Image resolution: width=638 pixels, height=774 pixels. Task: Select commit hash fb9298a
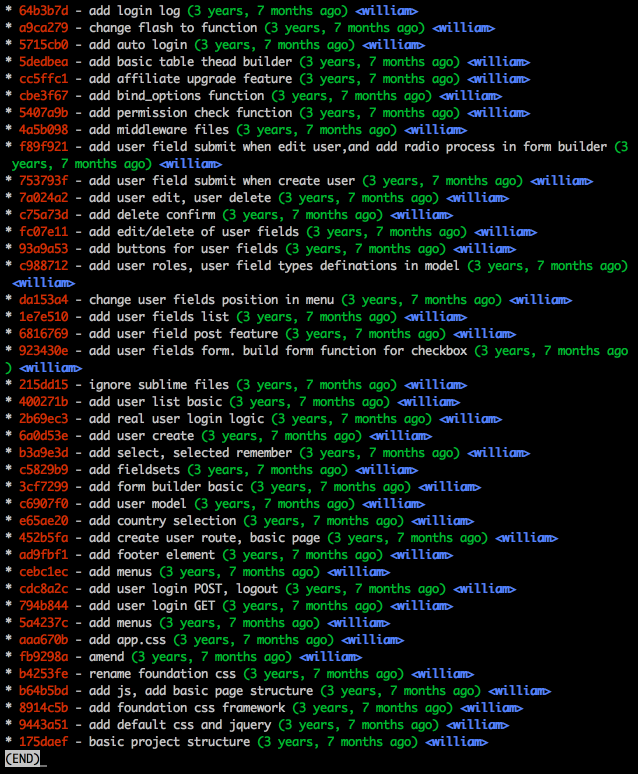(x=43, y=657)
